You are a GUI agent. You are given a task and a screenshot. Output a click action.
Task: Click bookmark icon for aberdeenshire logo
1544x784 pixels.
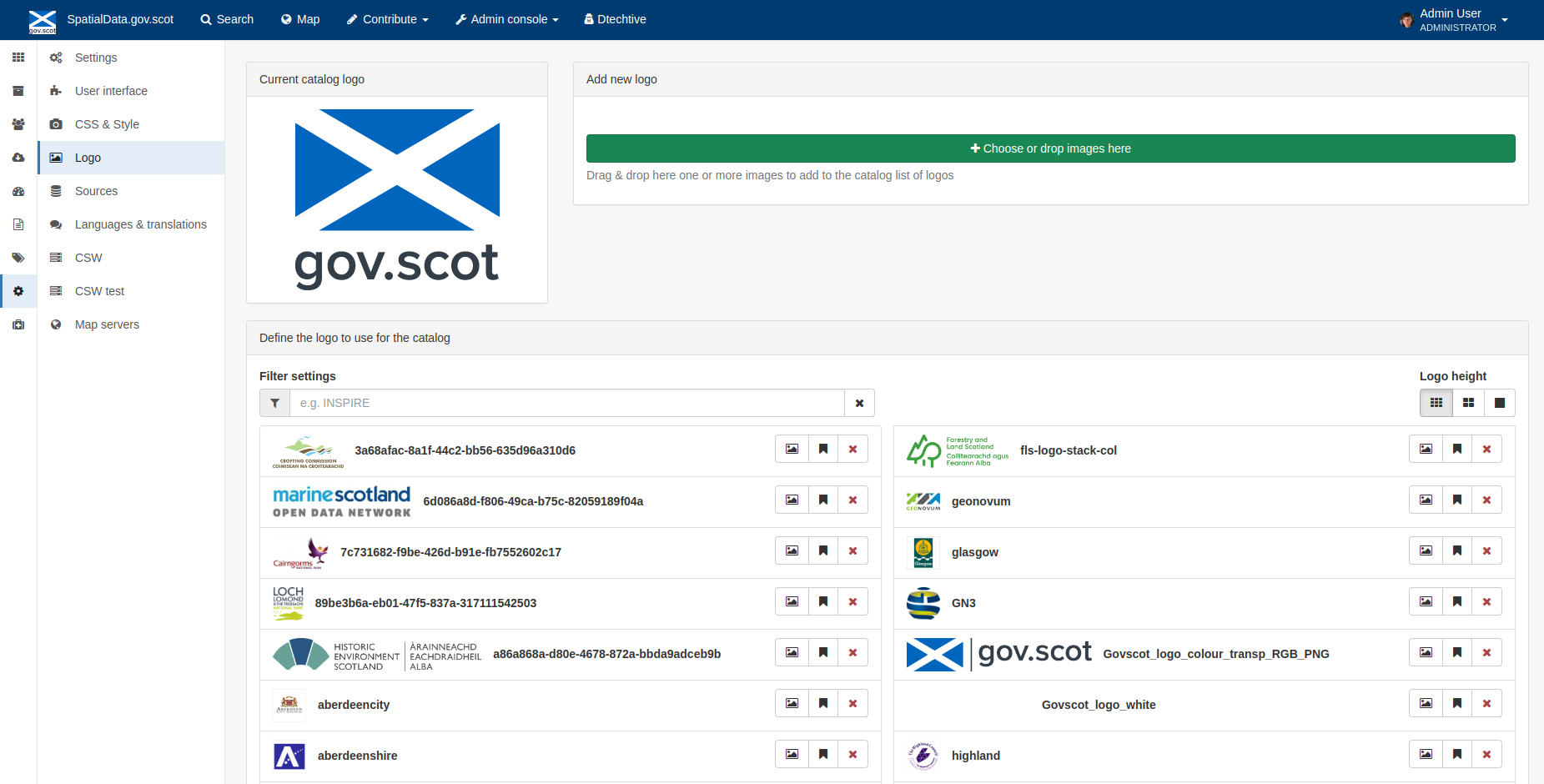point(822,754)
